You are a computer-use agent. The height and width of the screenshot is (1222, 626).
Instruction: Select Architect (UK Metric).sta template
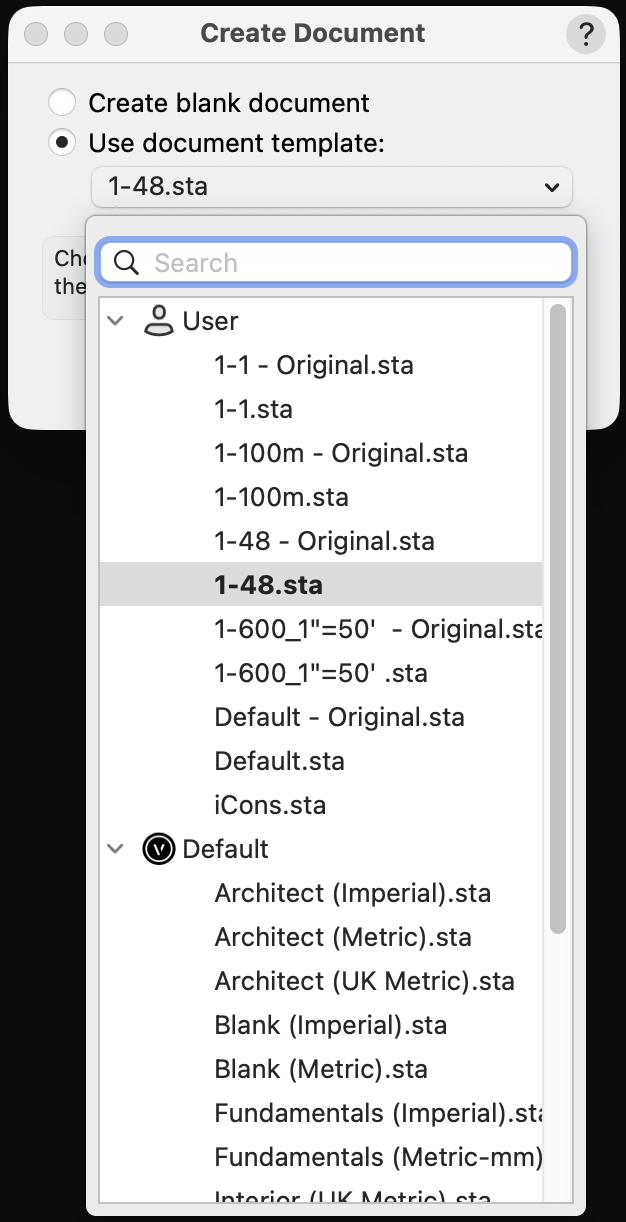[364, 981]
